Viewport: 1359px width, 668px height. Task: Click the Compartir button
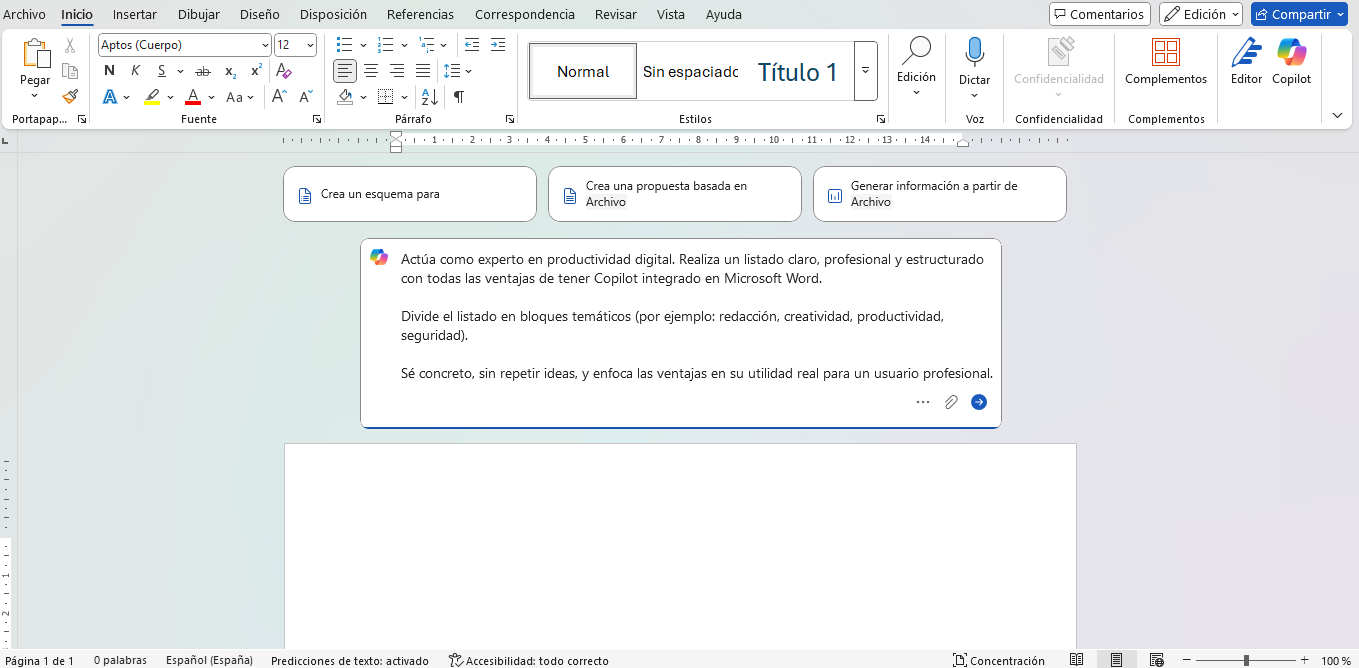(x=1299, y=14)
